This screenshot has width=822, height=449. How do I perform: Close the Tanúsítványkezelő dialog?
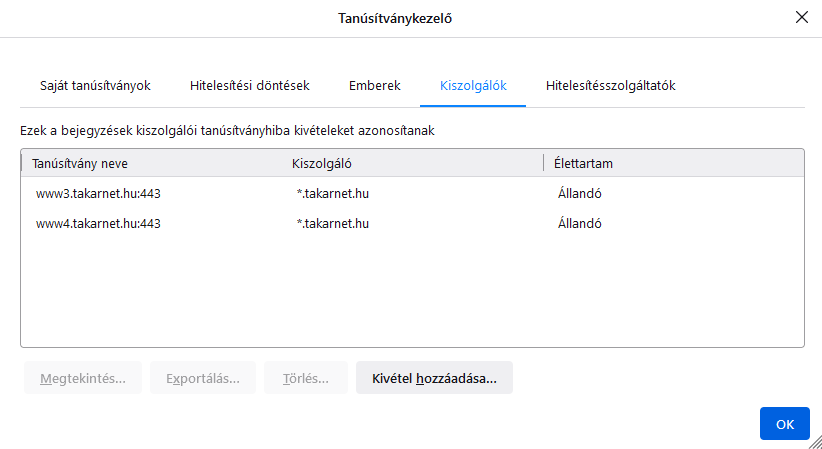pyautogui.click(x=800, y=17)
